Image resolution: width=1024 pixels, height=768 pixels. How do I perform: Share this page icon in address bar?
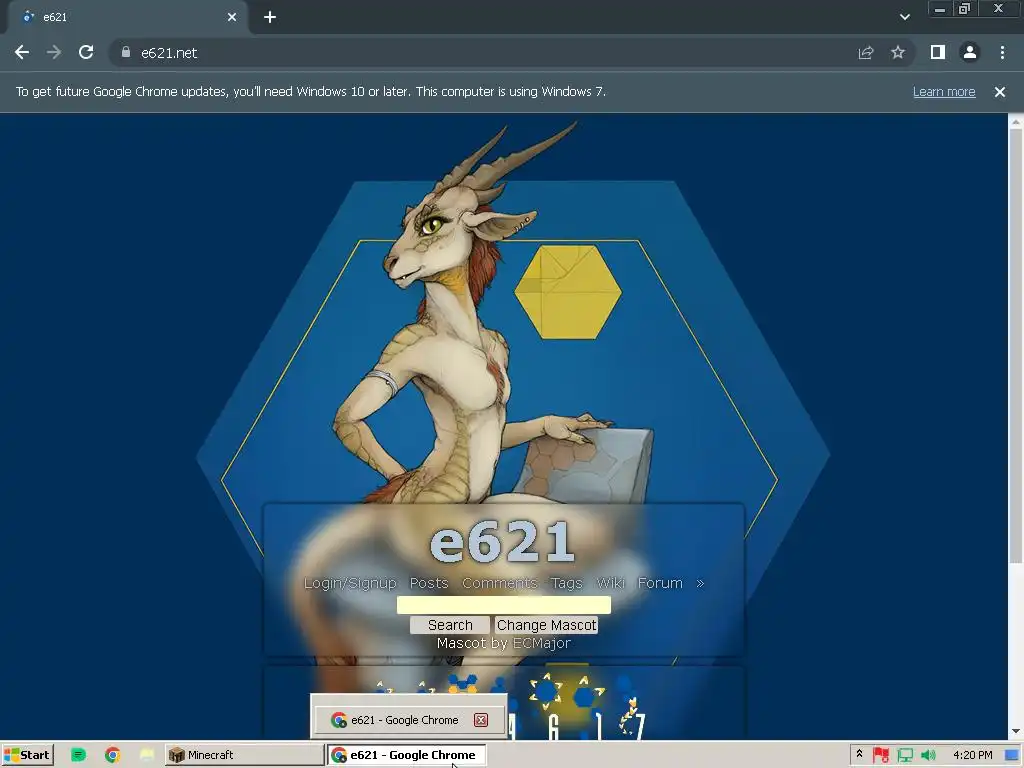[866, 52]
